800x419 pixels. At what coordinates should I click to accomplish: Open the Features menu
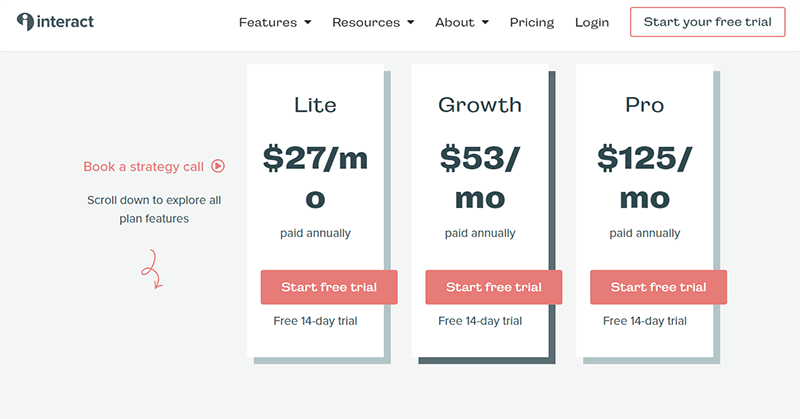[x=268, y=22]
